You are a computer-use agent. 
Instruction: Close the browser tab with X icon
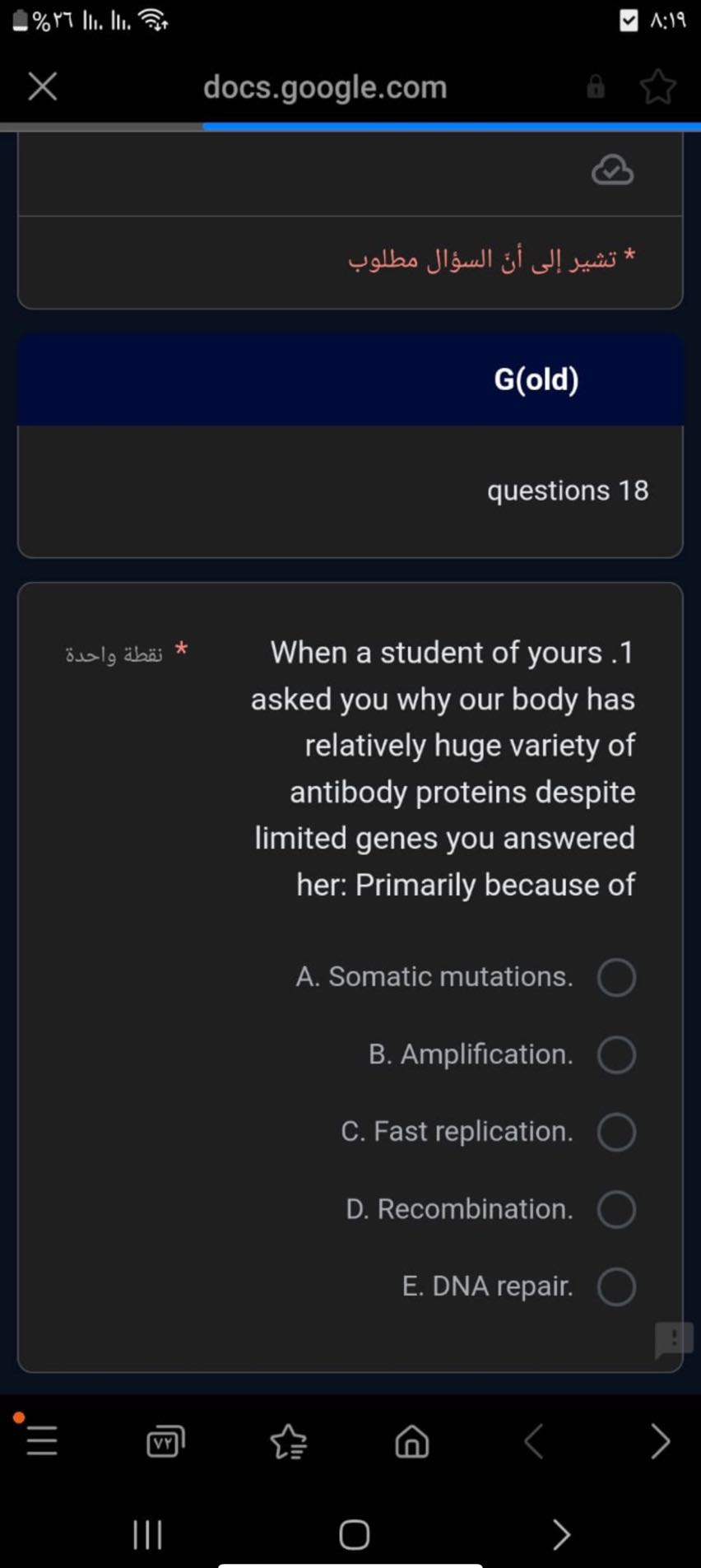click(x=43, y=86)
